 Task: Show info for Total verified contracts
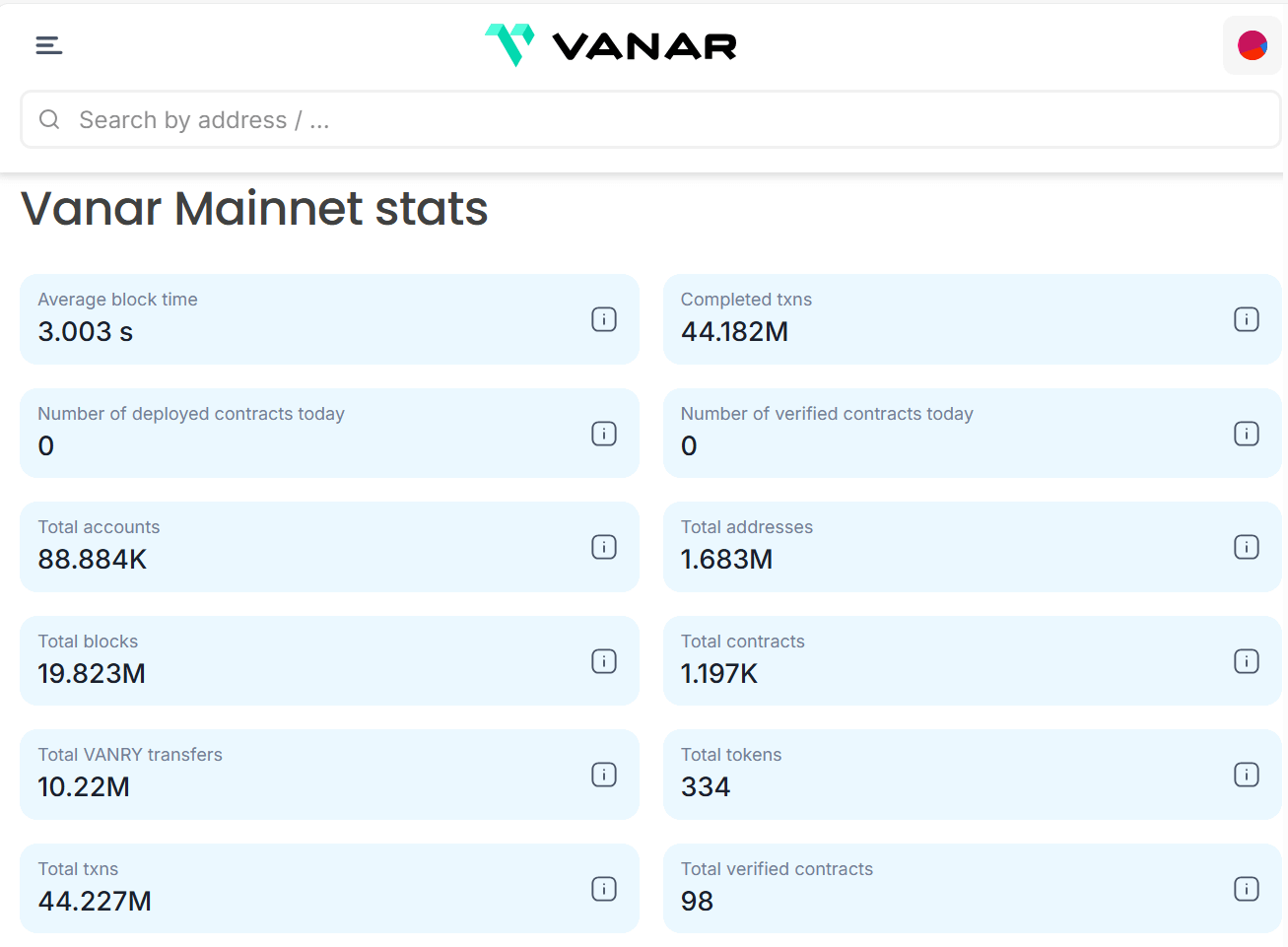pos(1247,889)
